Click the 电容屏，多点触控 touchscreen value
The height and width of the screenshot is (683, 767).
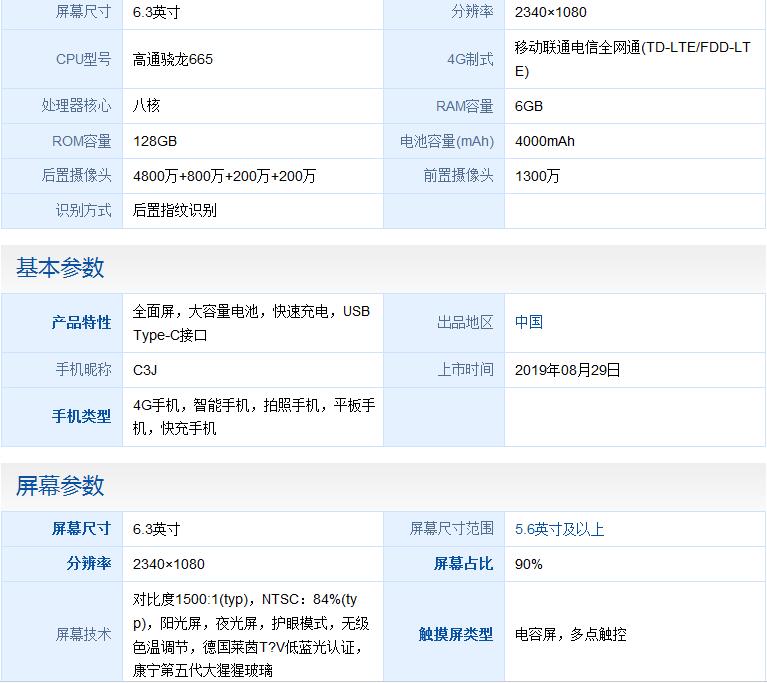pyautogui.click(x=570, y=634)
